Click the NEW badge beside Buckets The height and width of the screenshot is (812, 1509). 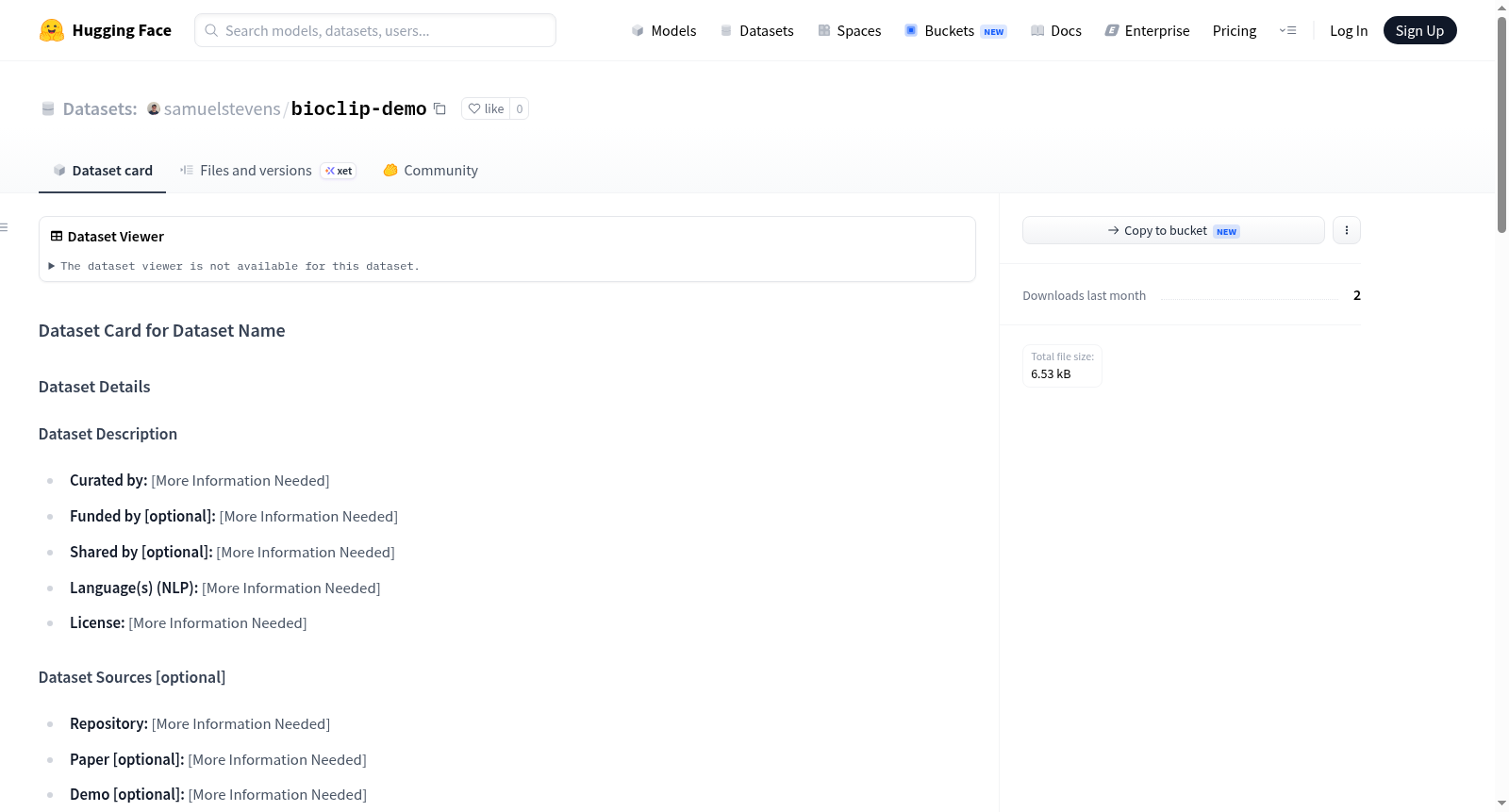(x=994, y=31)
